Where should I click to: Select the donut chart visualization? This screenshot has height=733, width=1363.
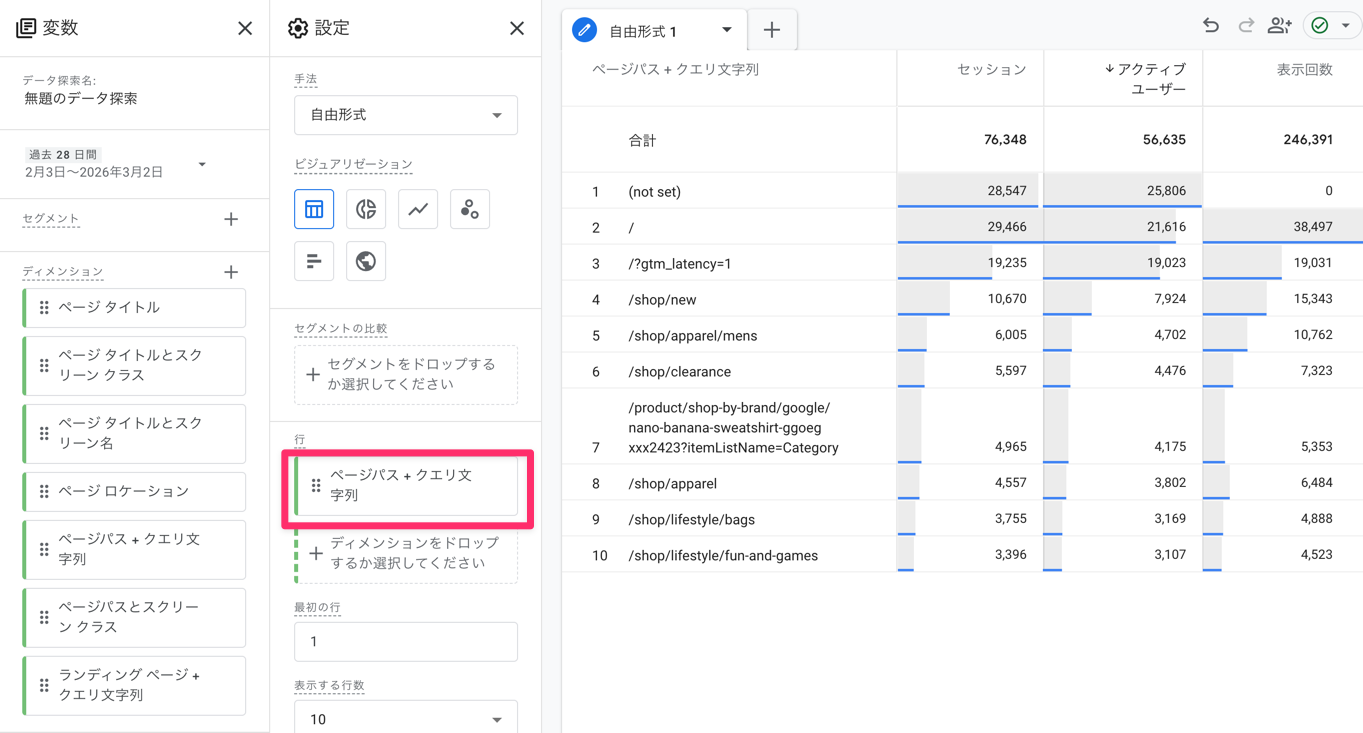tap(366, 209)
